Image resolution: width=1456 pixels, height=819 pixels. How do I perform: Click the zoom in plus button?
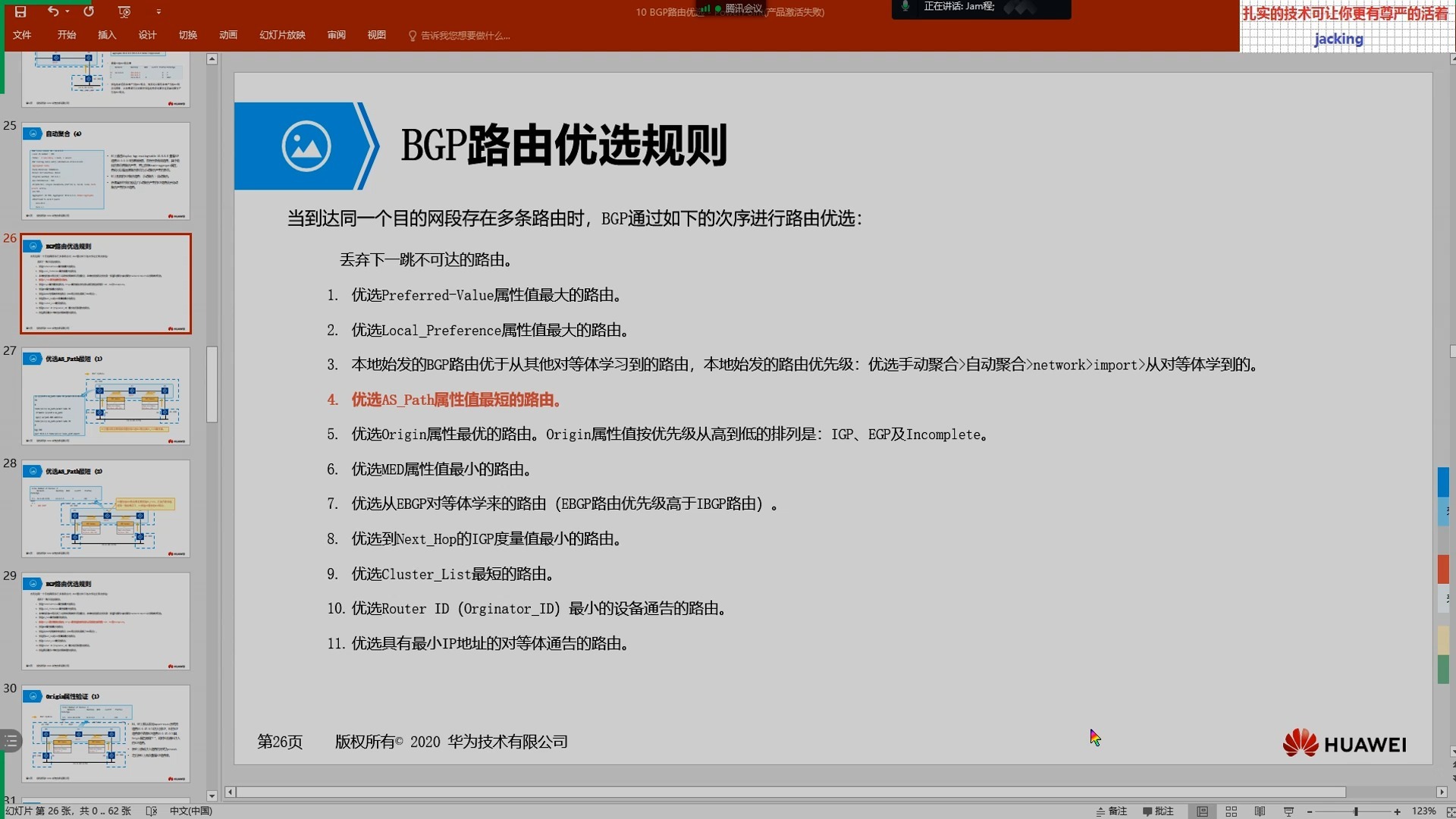tap(1397, 811)
